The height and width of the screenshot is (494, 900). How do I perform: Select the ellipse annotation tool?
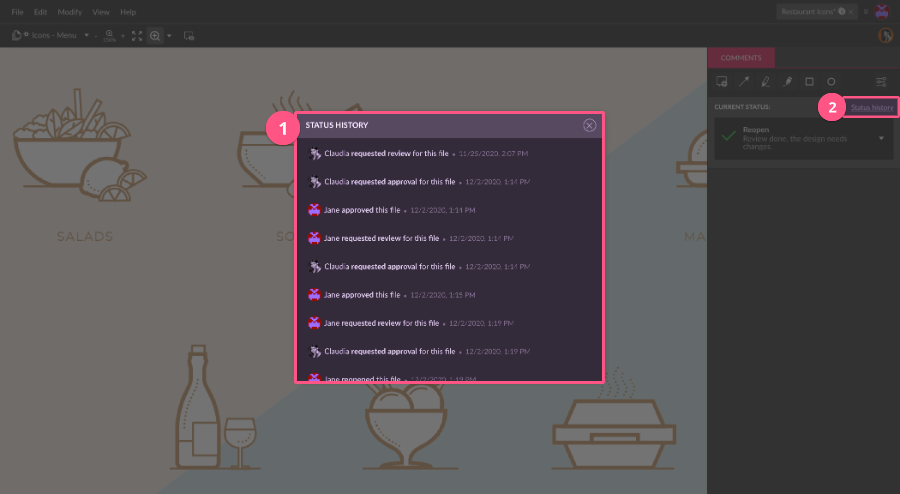831,81
